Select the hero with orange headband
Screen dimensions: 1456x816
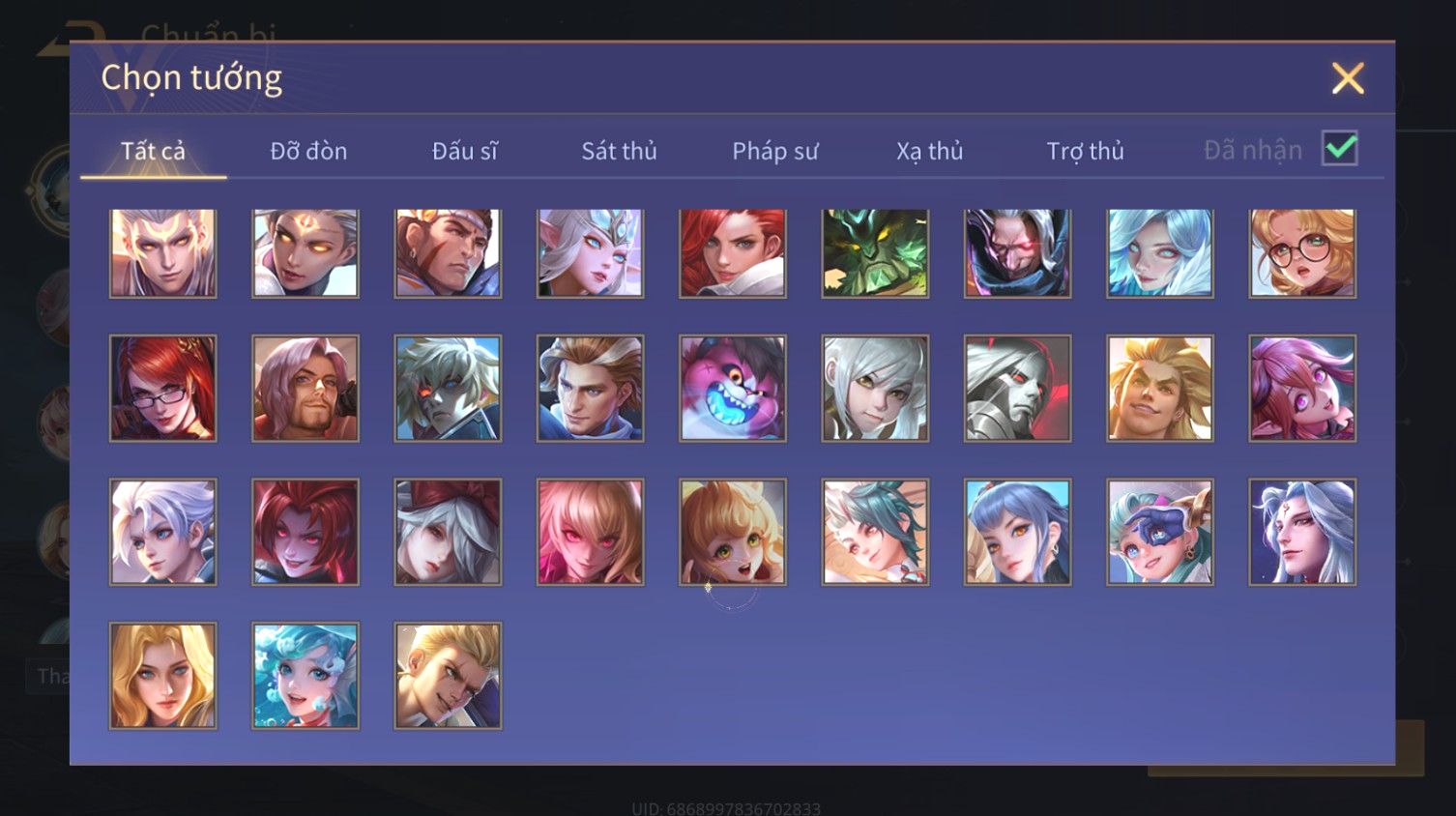[448, 253]
